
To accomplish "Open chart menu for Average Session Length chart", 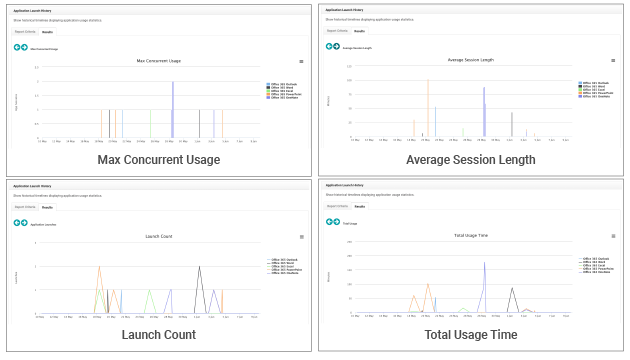I will pyautogui.click(x=613, y=61).
